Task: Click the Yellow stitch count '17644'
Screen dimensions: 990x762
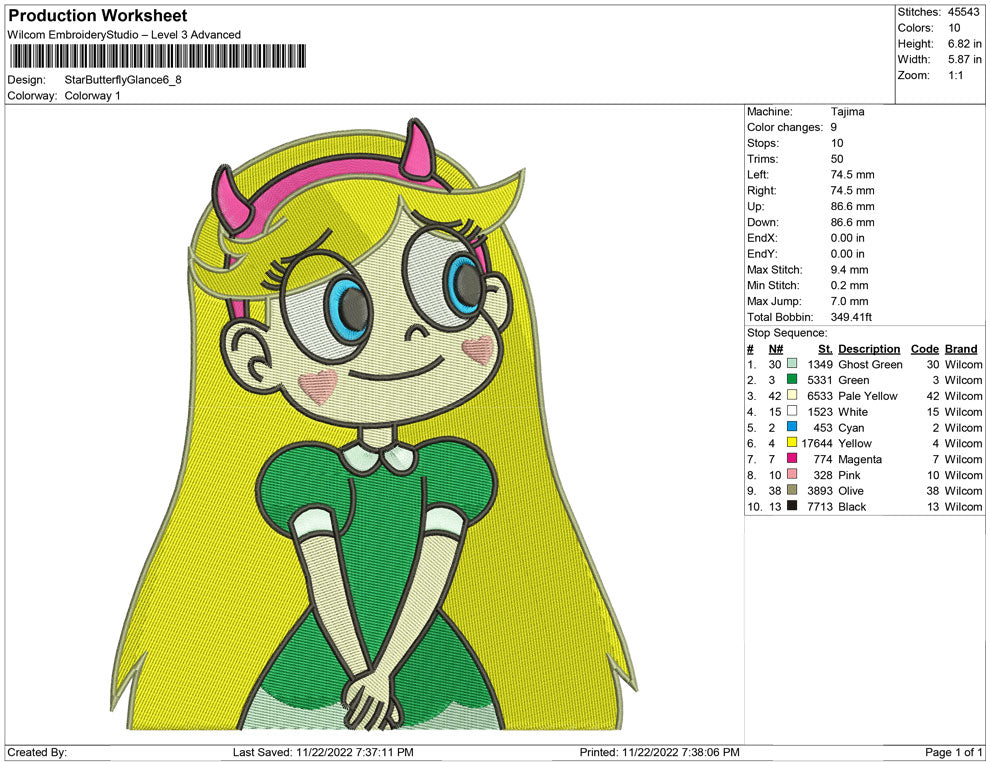Action: click(x=817, y=443)
